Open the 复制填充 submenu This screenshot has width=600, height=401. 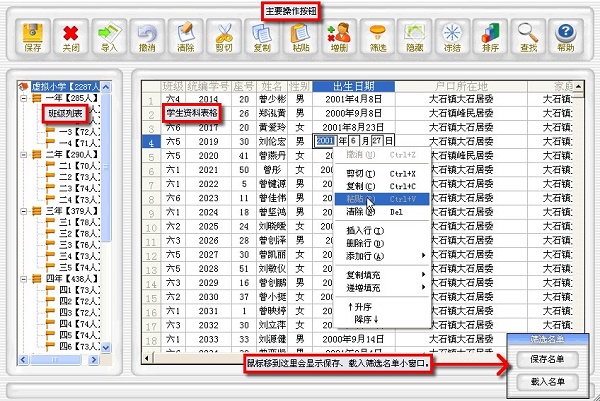pyautogui.click(x=382, y=275)
